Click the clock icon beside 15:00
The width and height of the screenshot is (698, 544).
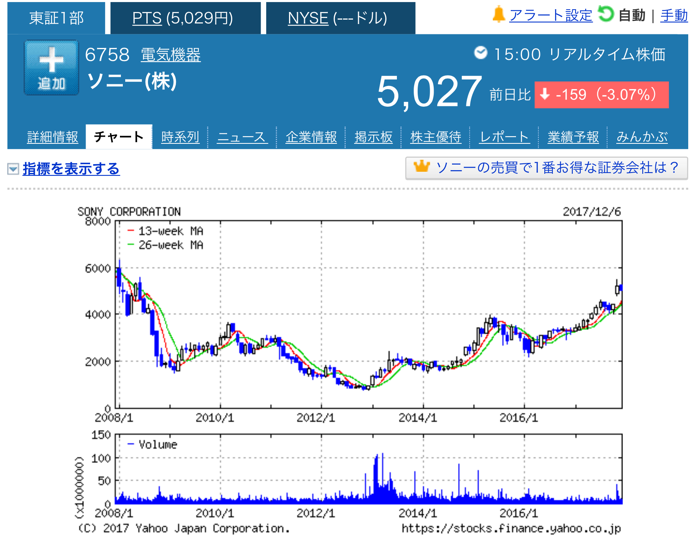[x=480, y=53]
